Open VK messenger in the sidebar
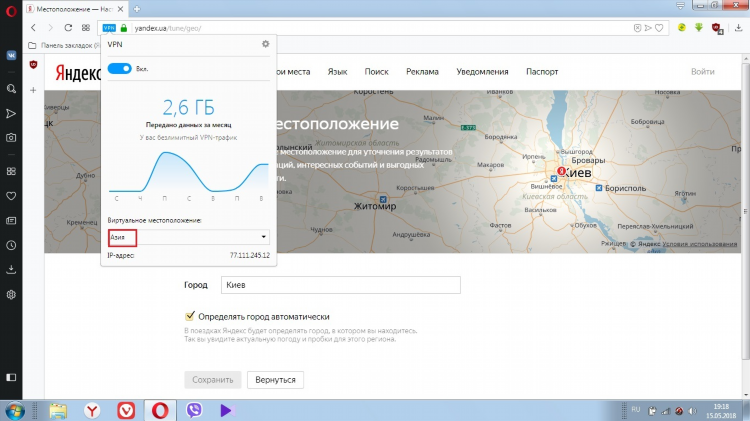Viewport: 750px width, 421px height. click(11, 55)
